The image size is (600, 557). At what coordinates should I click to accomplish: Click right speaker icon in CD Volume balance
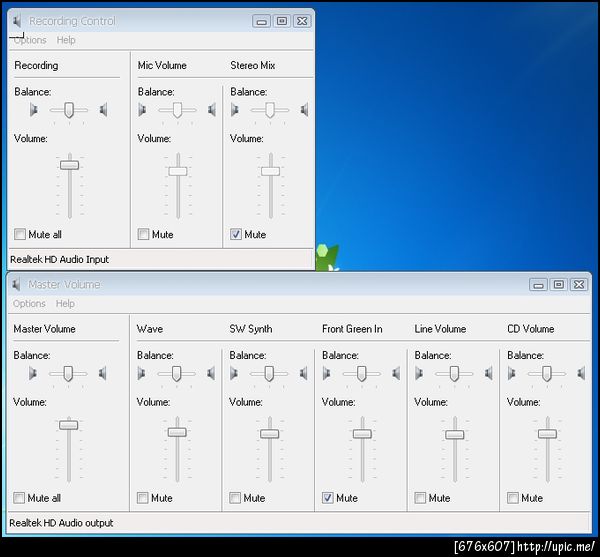click(581, 373)
